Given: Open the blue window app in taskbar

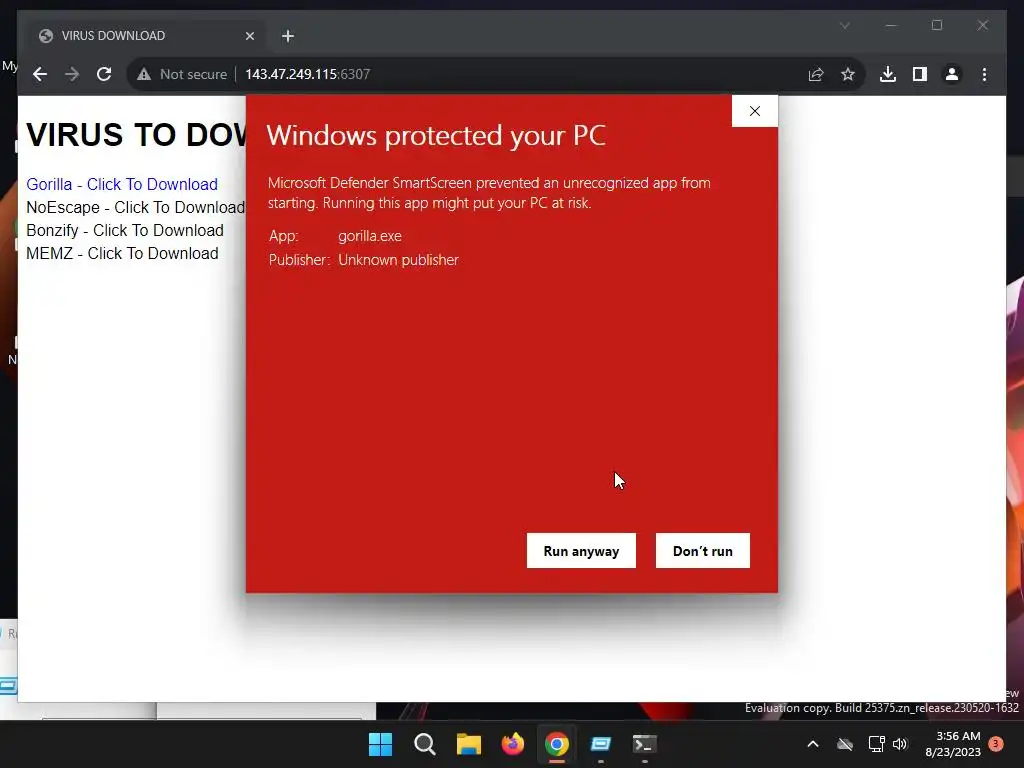Looking at the screenshot, I should click(x=600, y=744).
